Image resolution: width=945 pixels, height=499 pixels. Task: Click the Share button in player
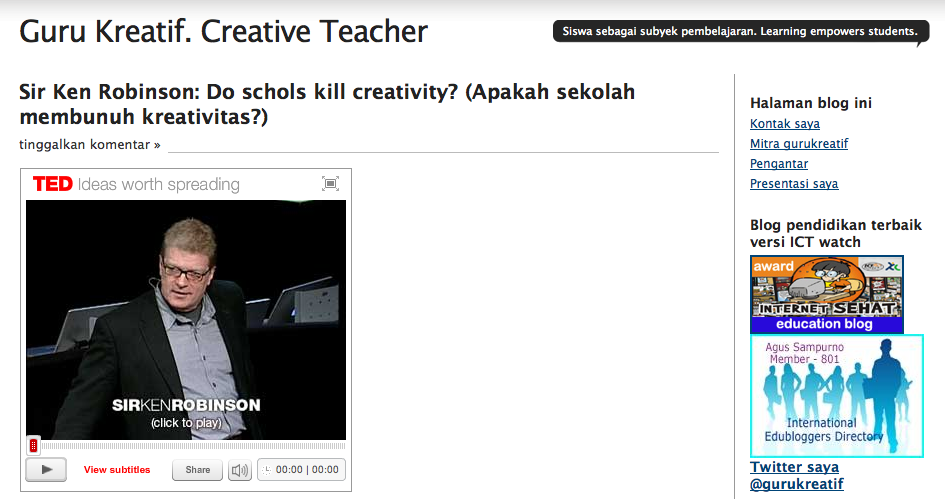point(198,470)
